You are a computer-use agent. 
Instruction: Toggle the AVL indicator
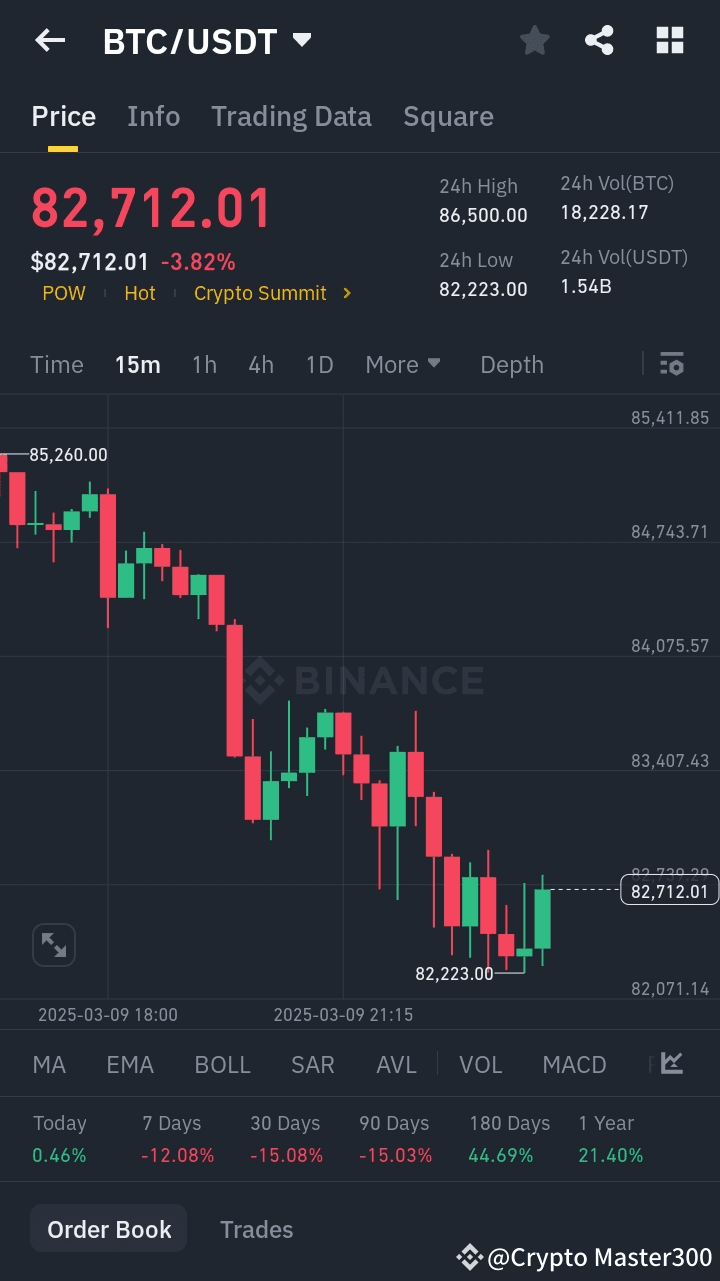396,1065
